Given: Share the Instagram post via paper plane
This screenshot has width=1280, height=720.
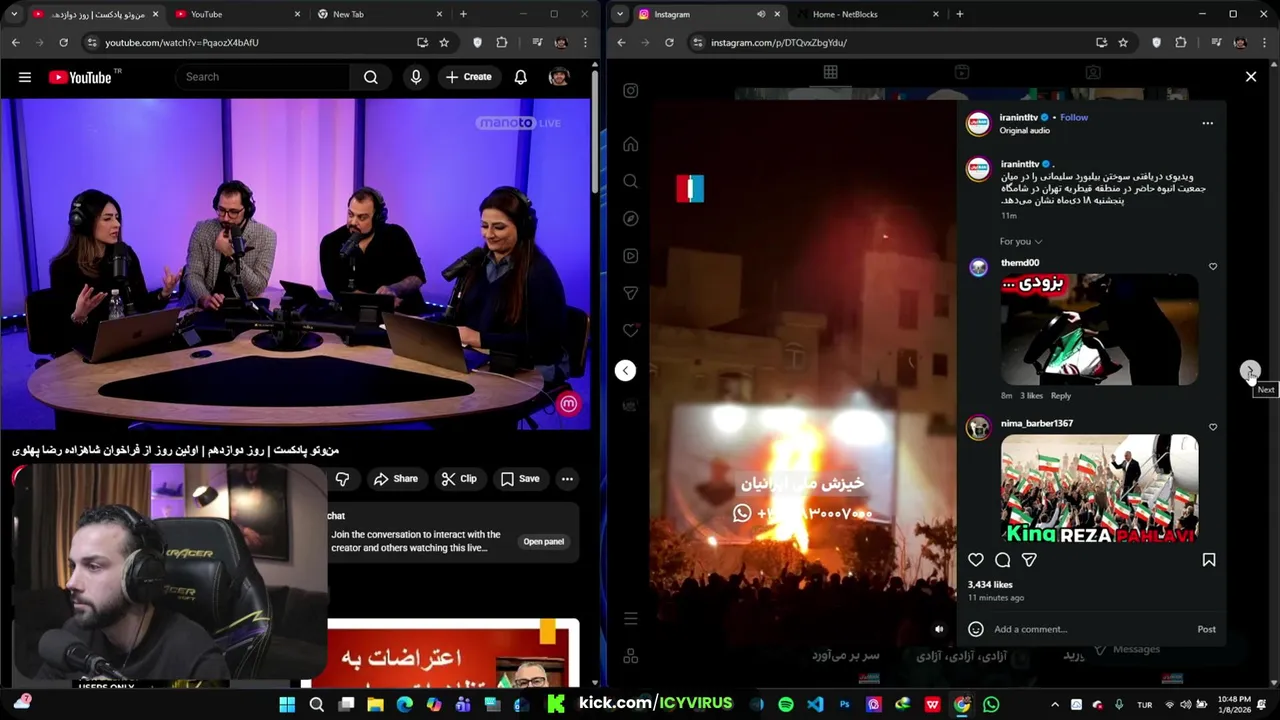Looking at the screenshot, I should pos(1029,560).
